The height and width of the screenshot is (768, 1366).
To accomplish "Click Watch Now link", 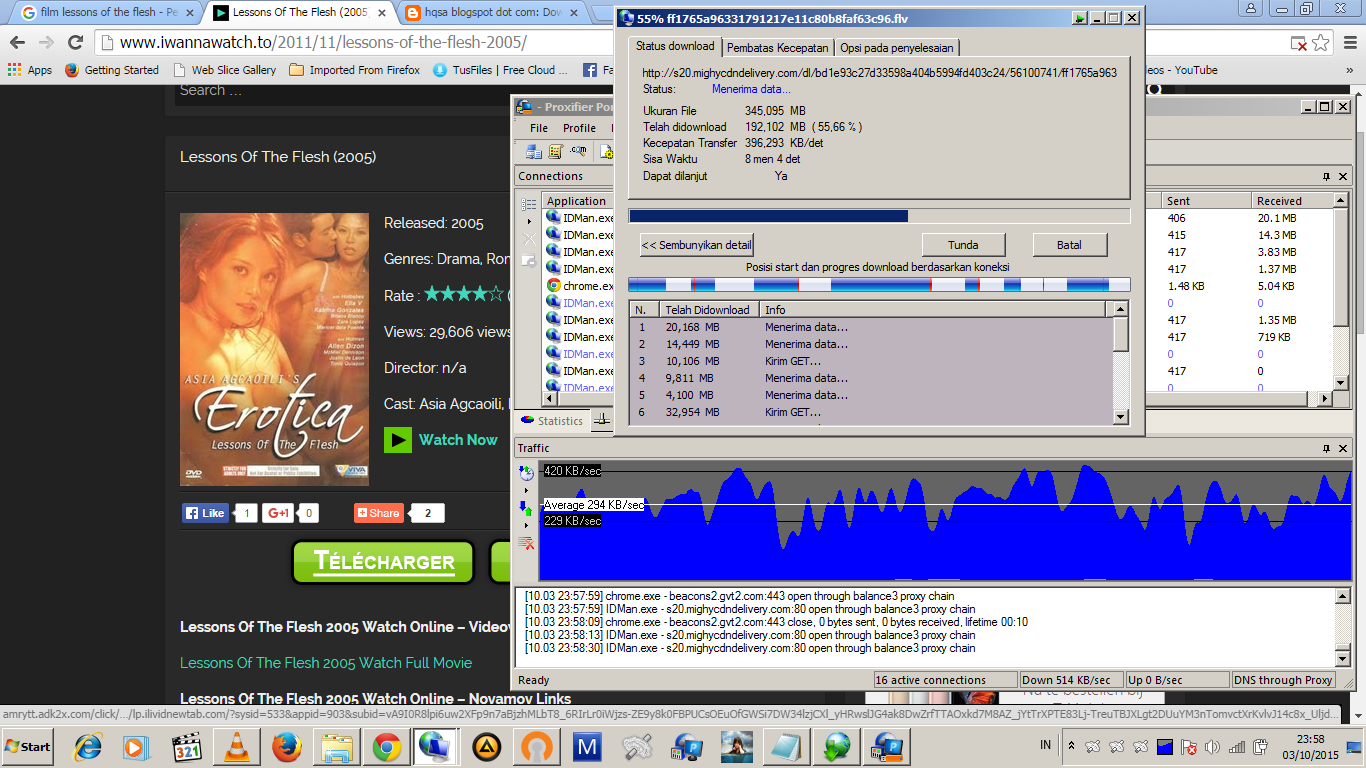I will (441, 440).
